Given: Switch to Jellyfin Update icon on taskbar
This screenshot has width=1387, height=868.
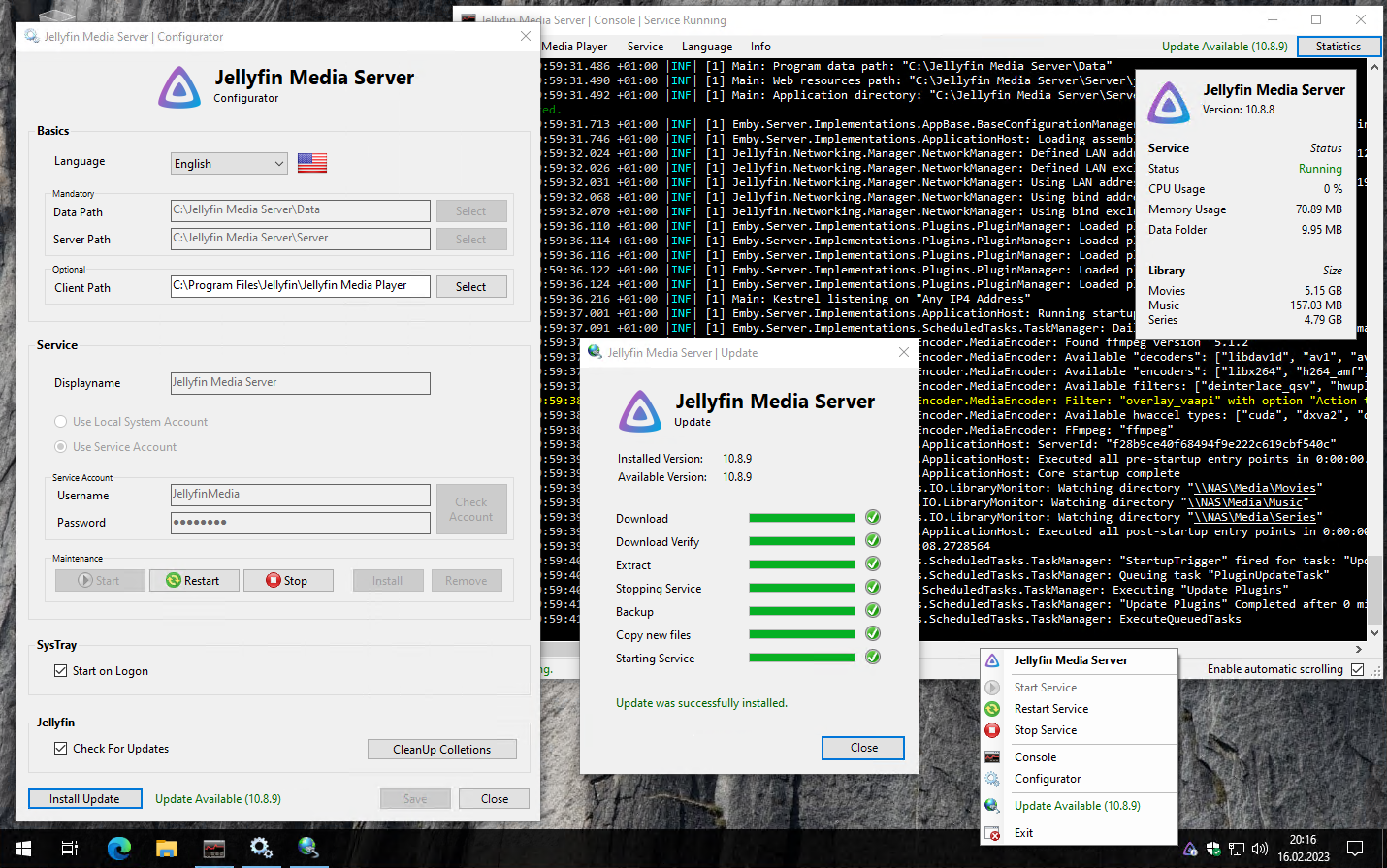Looking at the screenshot, I should [x=308, y=849].
